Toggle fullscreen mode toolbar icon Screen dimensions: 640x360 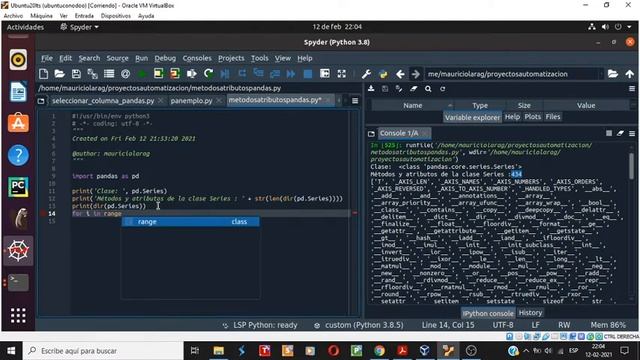coord(342,74)
